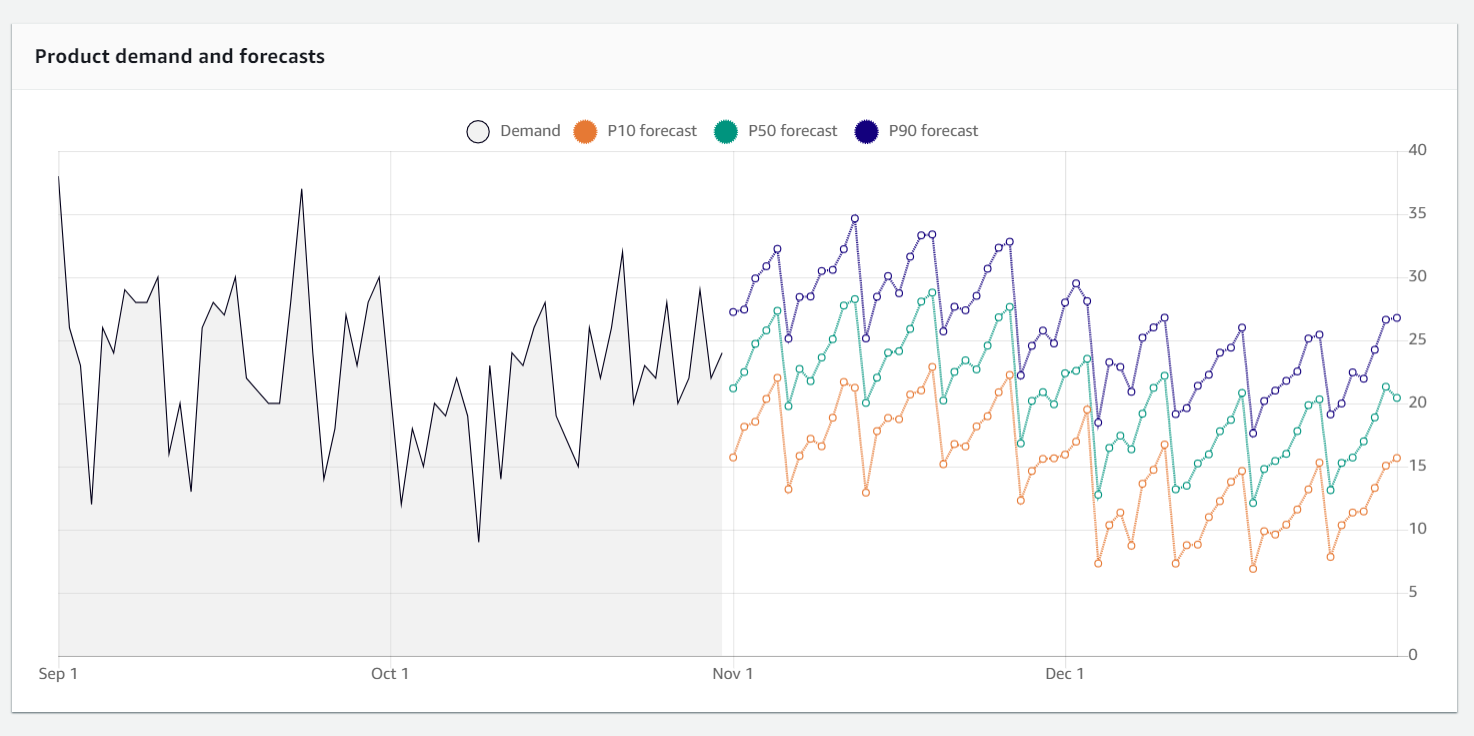Select the highest P90 forecast data point
This screenshot has height=736, width=1474.
(854, 218)
